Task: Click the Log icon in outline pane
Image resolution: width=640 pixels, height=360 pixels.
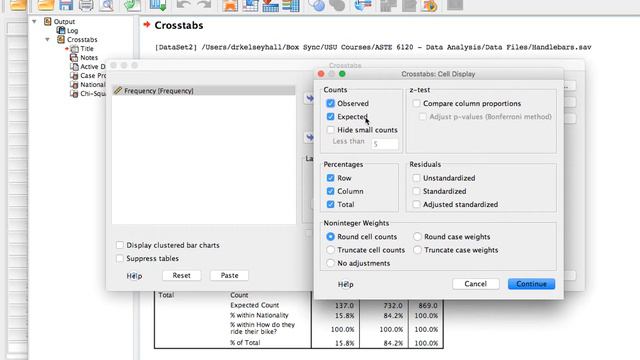Action: (x=61, y=30)
